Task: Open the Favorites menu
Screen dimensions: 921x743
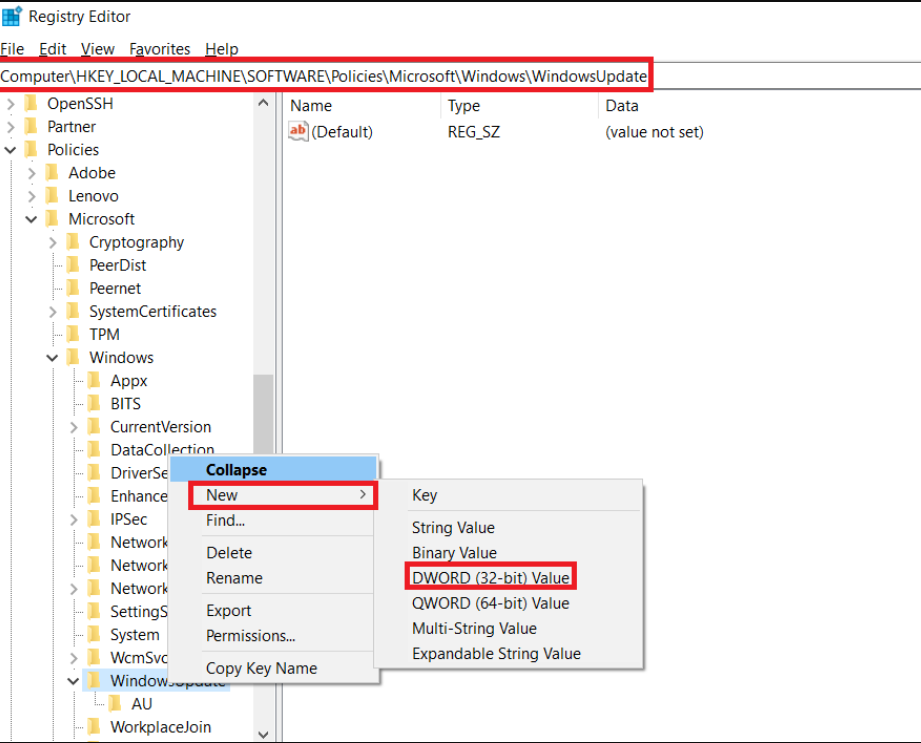Action: tap(159, 48)
